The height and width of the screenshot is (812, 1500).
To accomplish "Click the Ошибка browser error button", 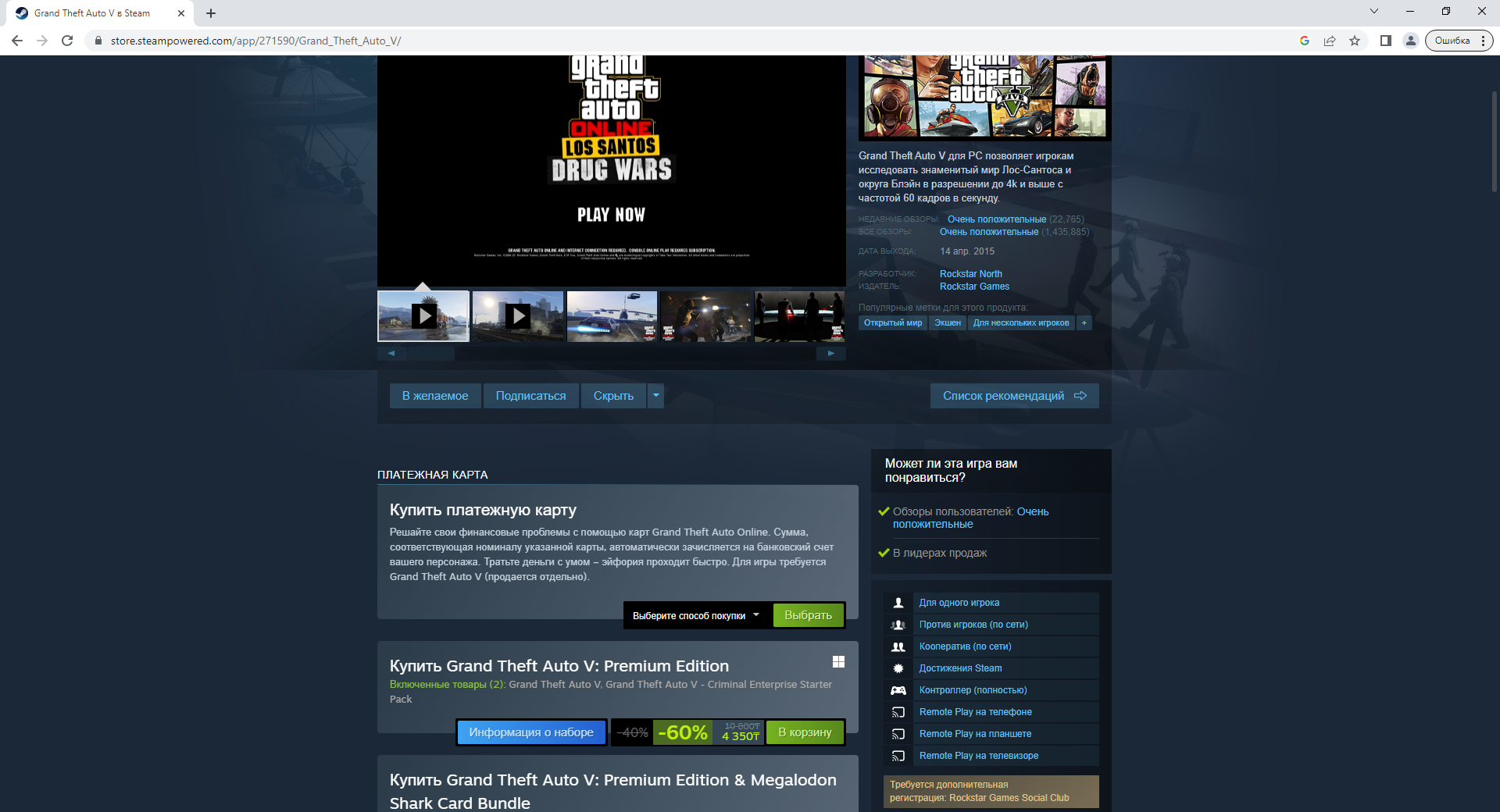I will click(x=1459, y=41).
